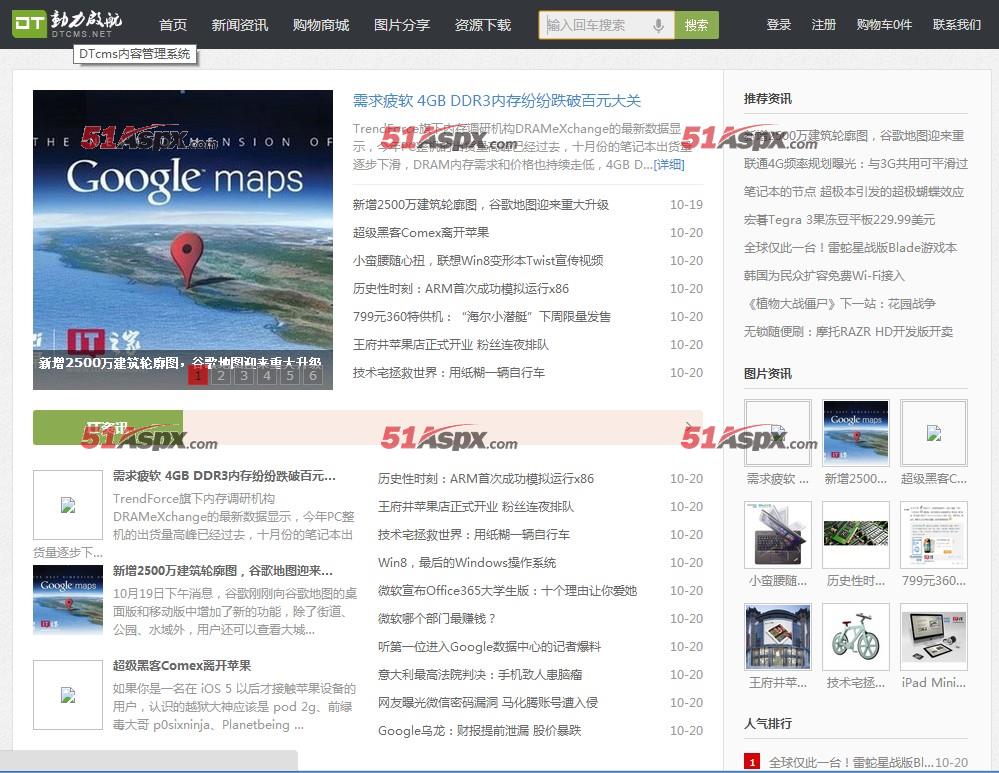Click the green 搜索 search button
Image resolution: width=999 pixels, height=773 pixels.
[x=696, y=25]
